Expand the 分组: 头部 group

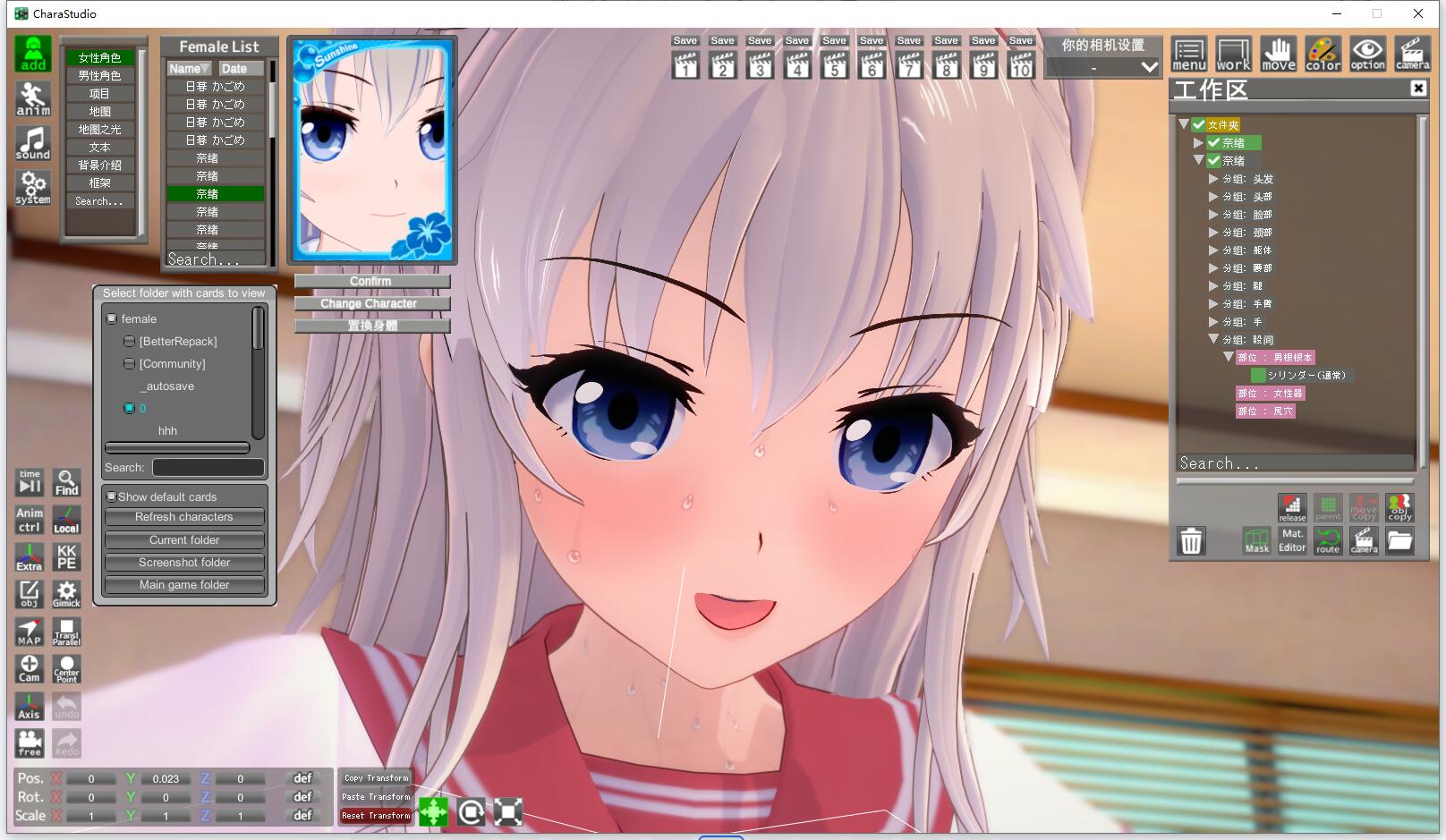1213,197
